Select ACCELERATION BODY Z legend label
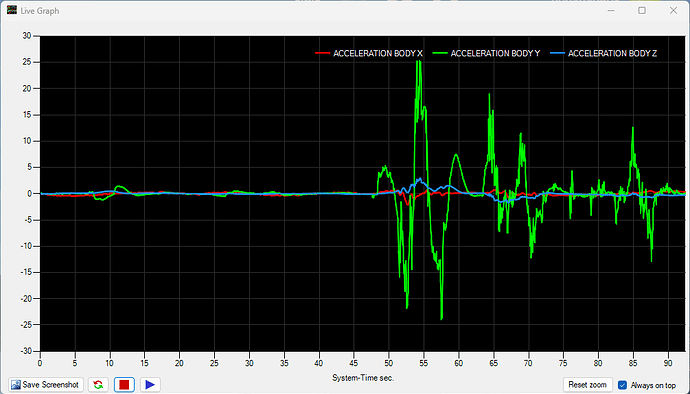The width and height of the screenshot is (690, 394). point(613,54)
